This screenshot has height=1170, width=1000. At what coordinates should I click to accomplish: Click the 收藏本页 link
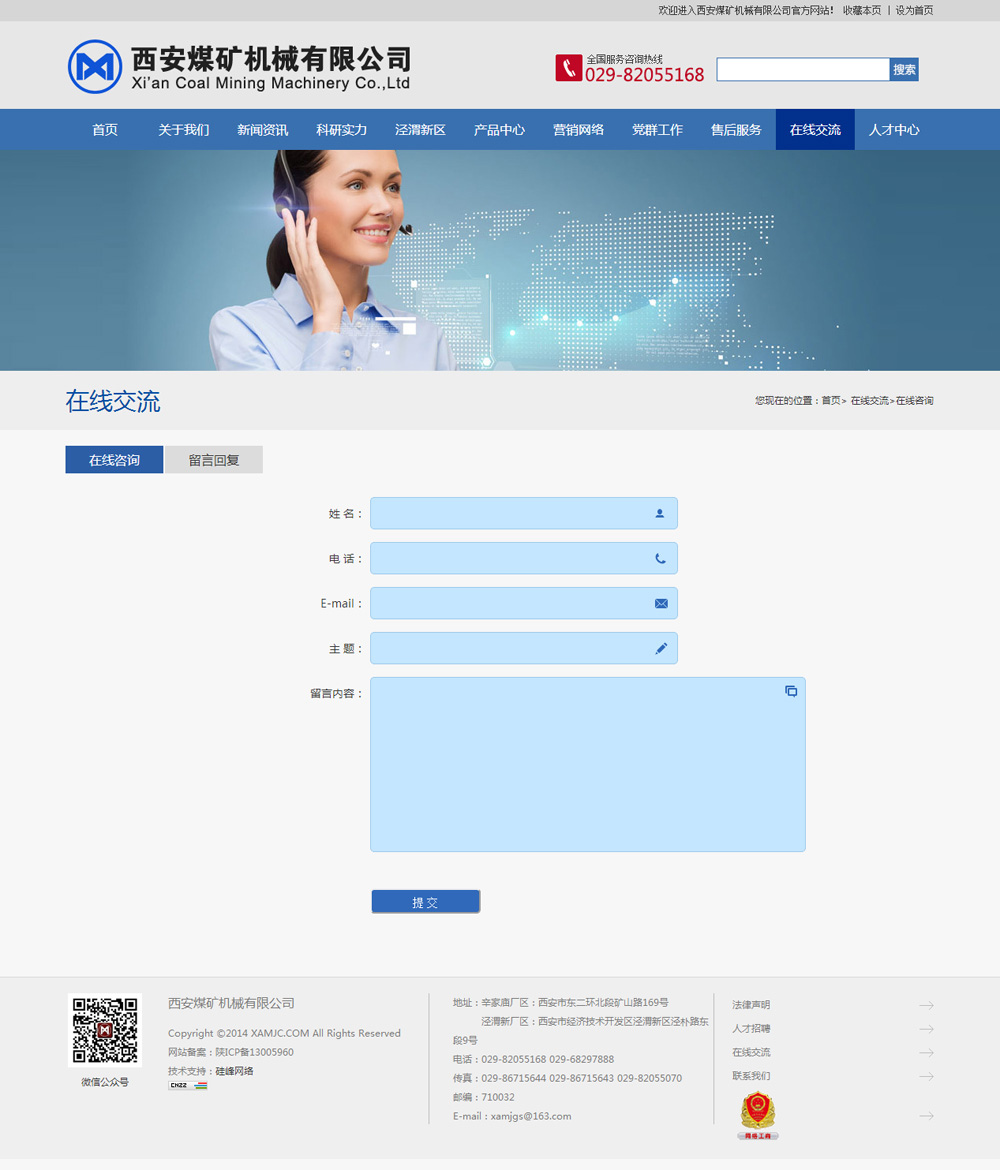coord(862,10)
